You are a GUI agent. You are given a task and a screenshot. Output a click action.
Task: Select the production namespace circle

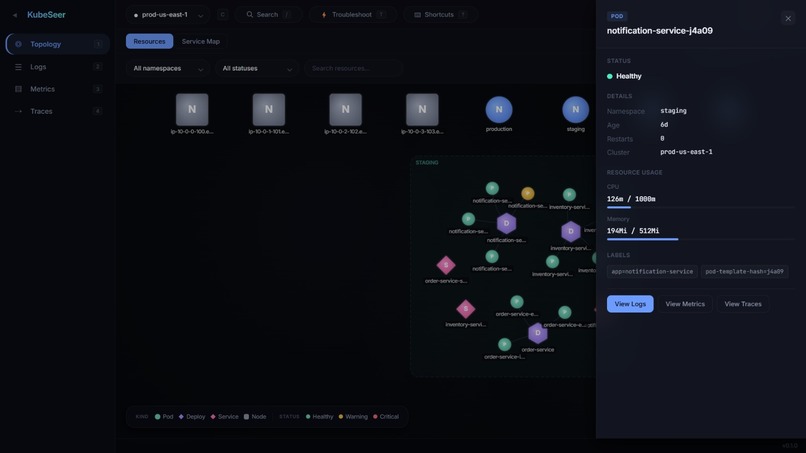499,110
